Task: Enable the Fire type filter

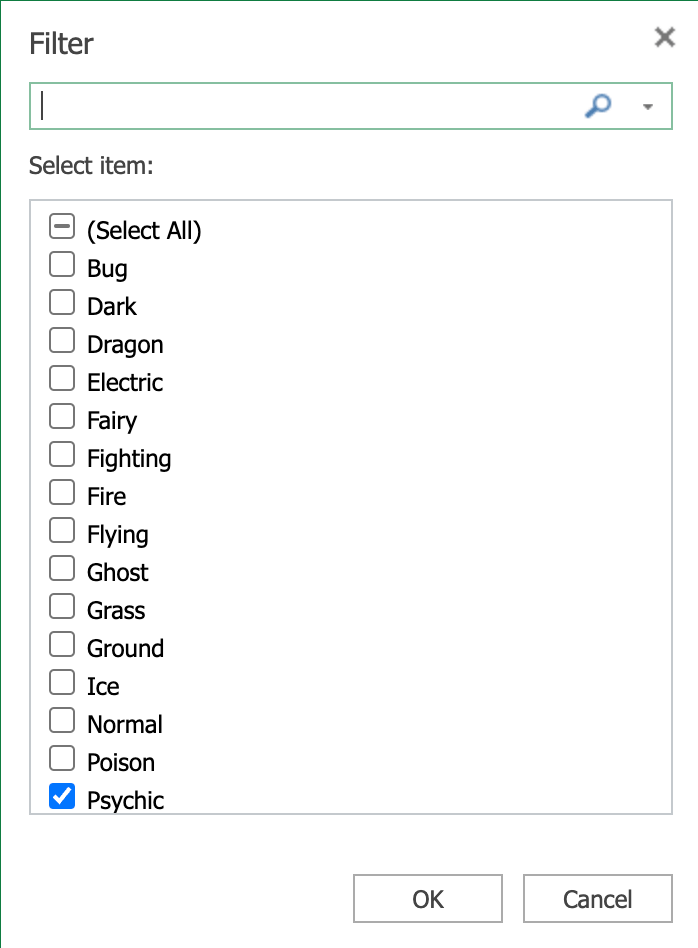Action: tap(62, 492)
